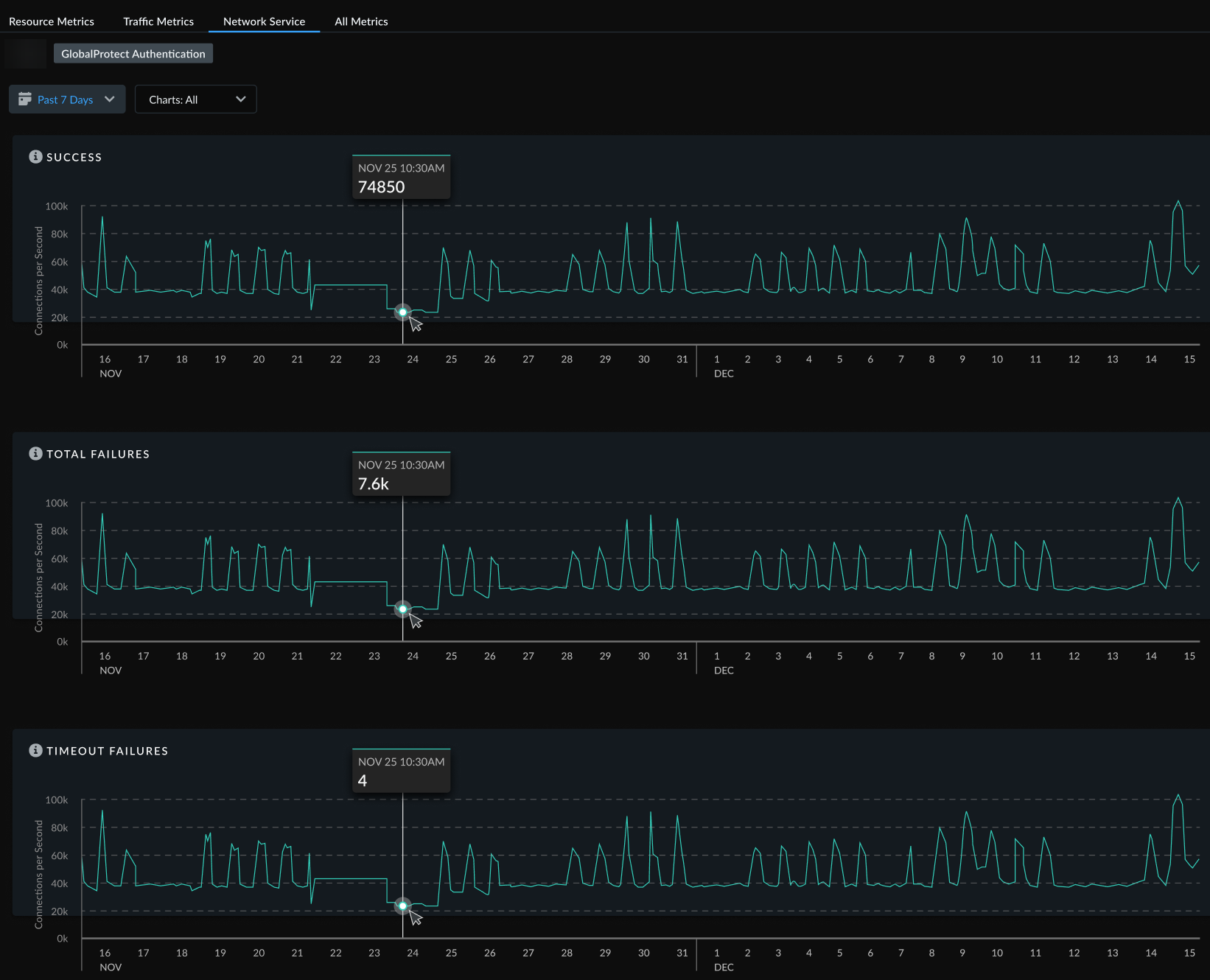Image resolution: width=1210 pixels, height=980 pixels.
Task: Select the Network Service tab
Action: click(265, 21)
